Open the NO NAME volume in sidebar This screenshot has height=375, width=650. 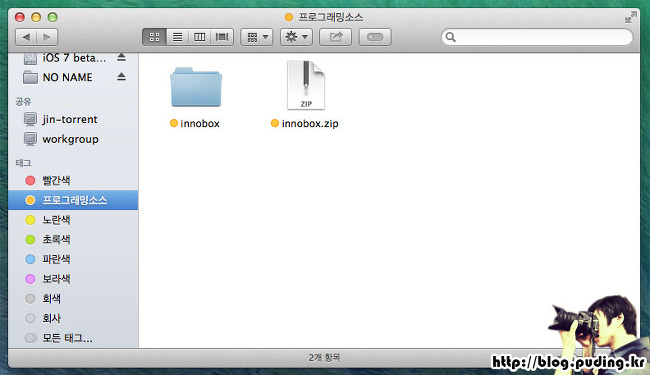(73, 77)
